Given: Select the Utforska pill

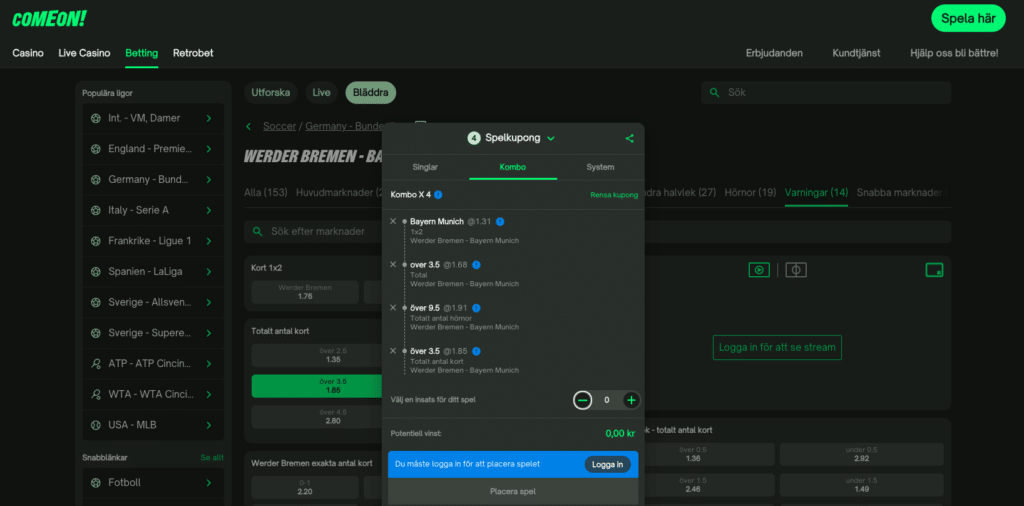Looking at the screenshot, I should click(270, 93).
